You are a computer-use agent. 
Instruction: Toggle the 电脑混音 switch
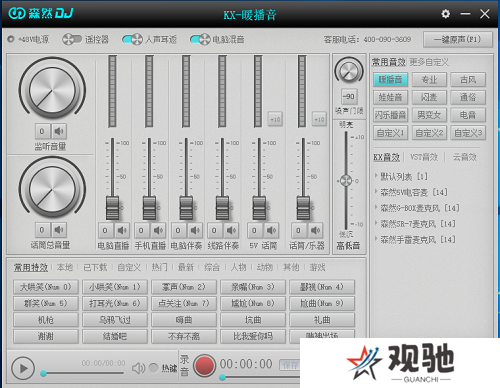point(200,39)
